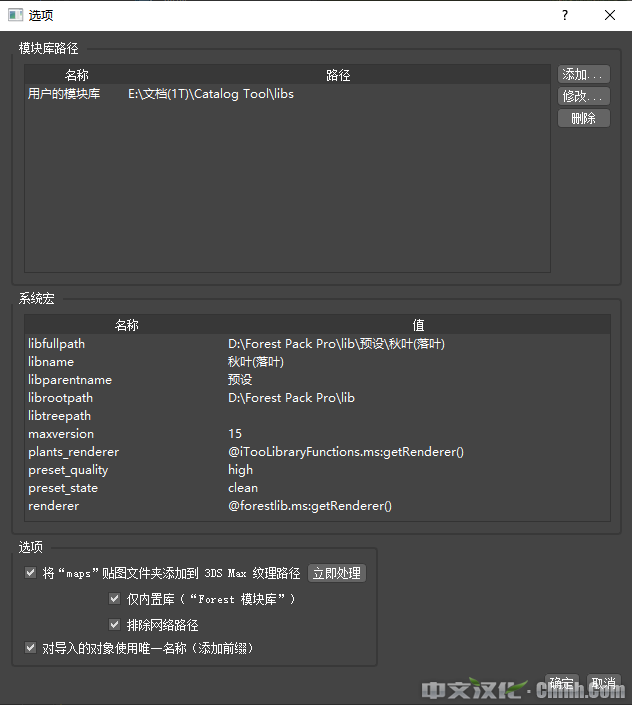632x705 pixels.
Task: Select the maxversion macro row
Action: click(x=61, y=434)
